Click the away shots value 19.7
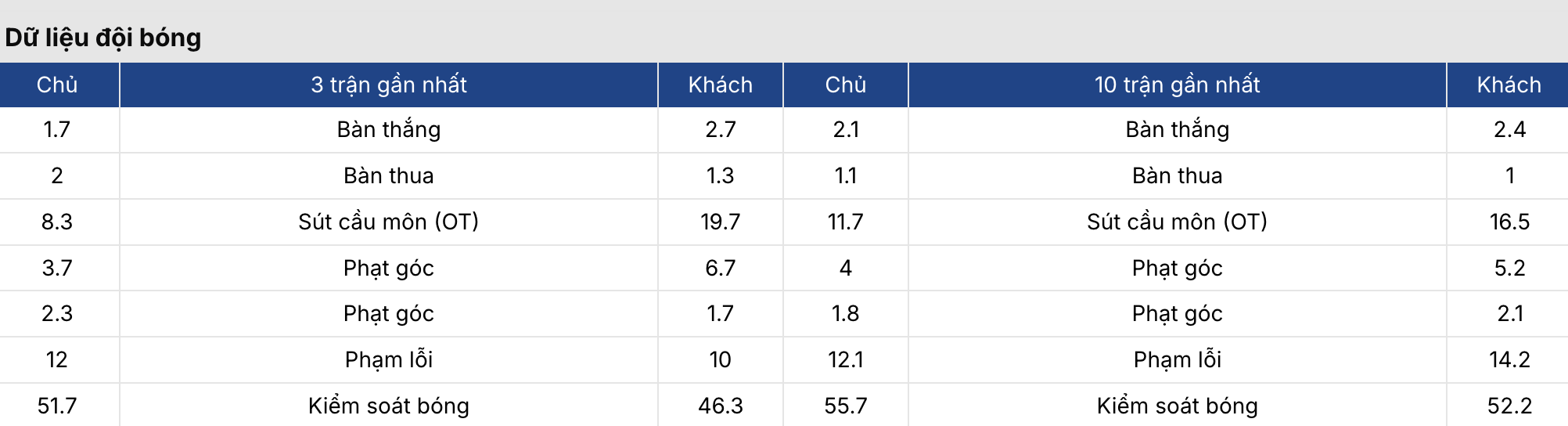 tap(720, 222)
